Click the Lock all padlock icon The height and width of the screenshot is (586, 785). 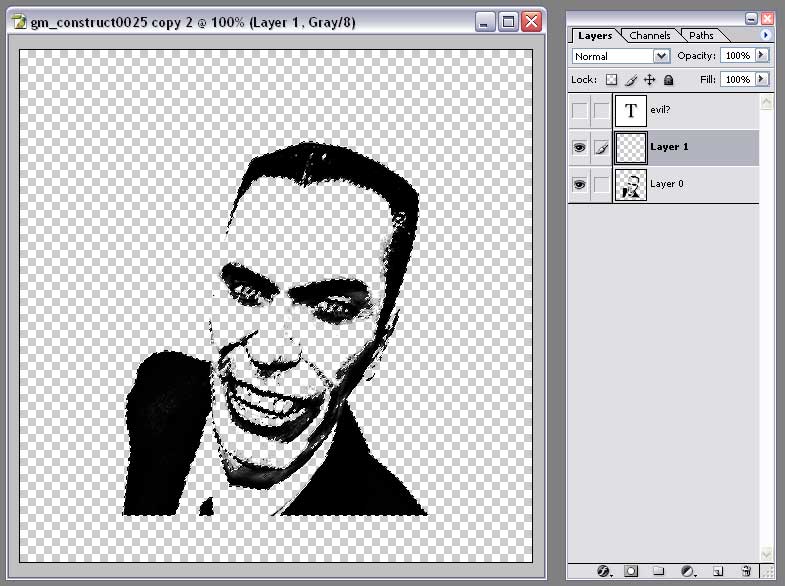tap(668, 80)
